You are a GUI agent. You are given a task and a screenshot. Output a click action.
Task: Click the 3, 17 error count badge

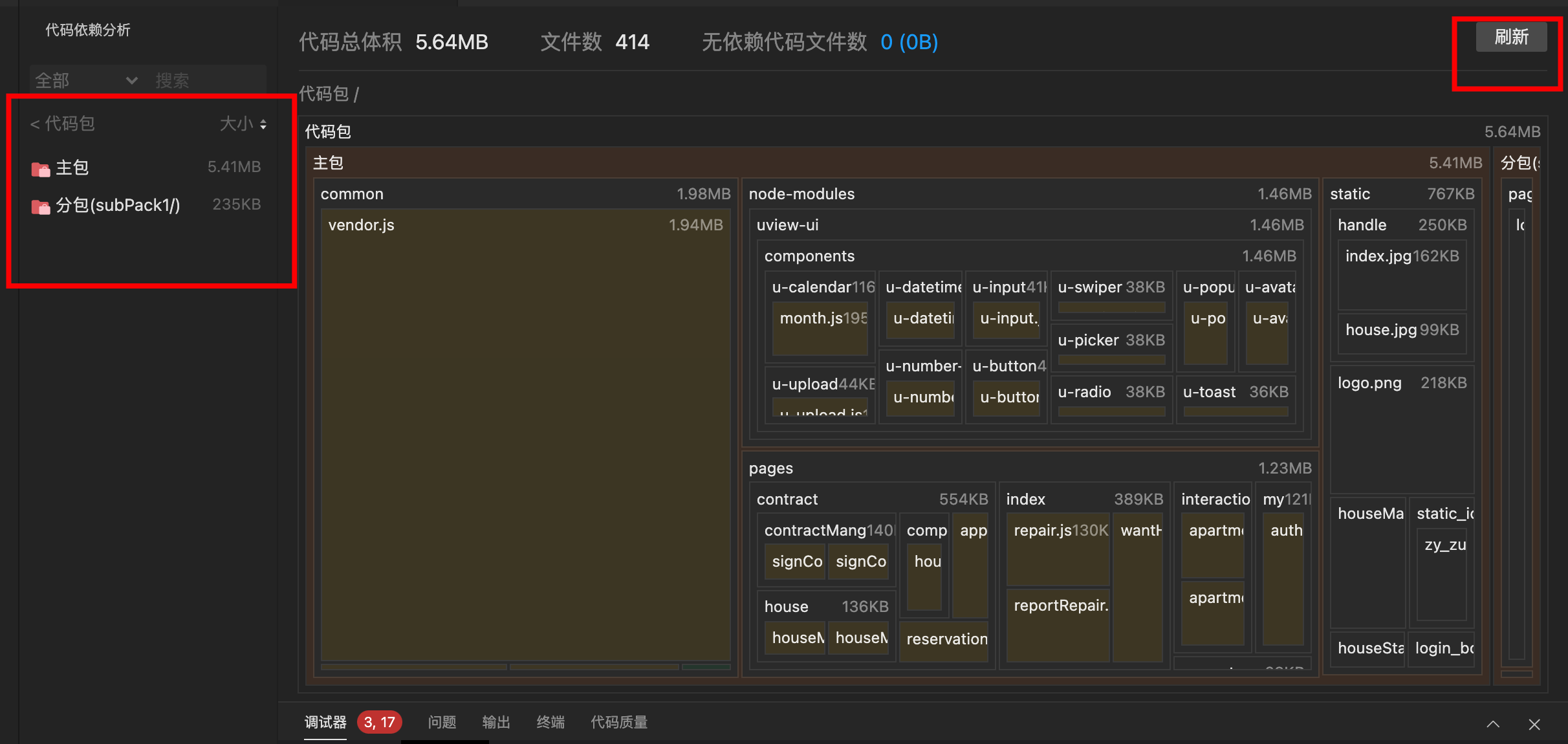pos(380,722)
